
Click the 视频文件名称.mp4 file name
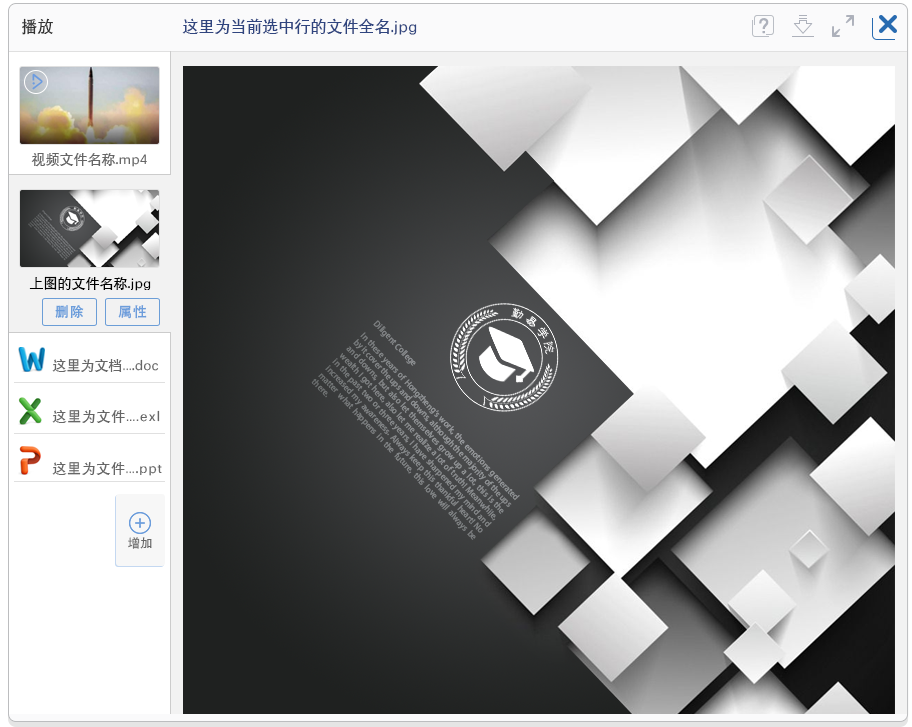[x=89, y=159]
